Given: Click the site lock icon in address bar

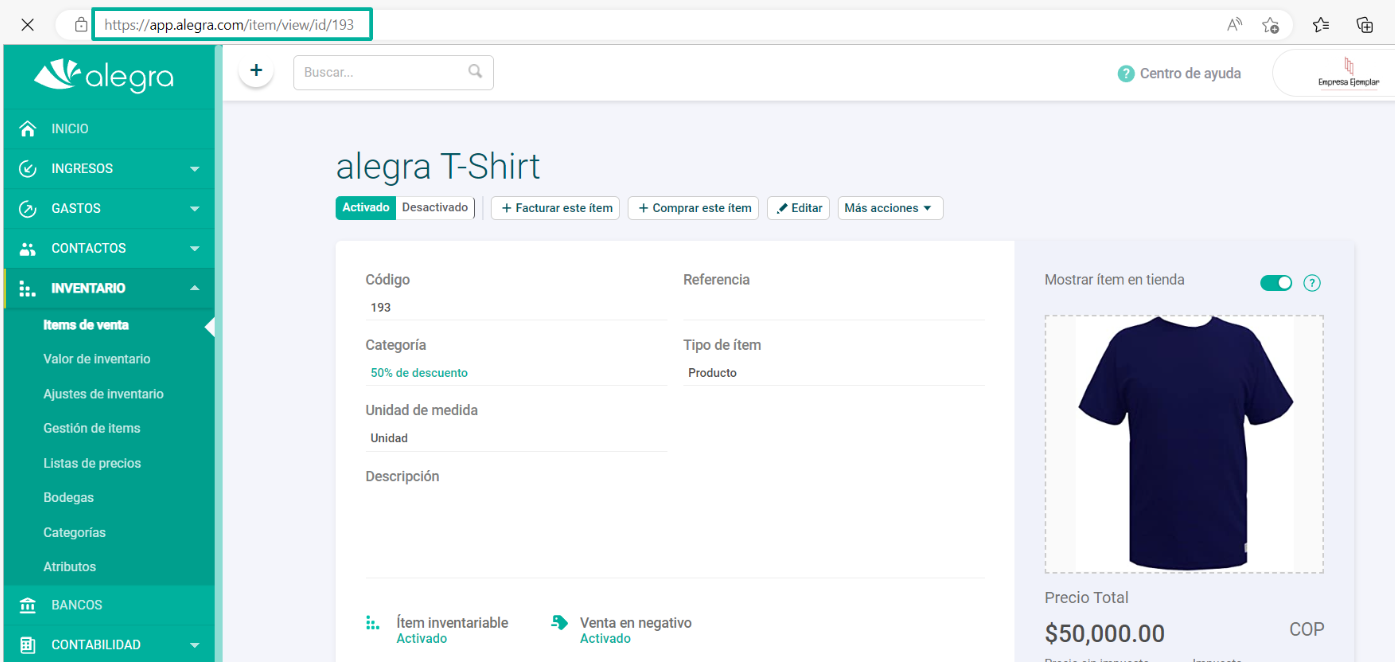Looking at the screenshot, I should pos(81,25).
